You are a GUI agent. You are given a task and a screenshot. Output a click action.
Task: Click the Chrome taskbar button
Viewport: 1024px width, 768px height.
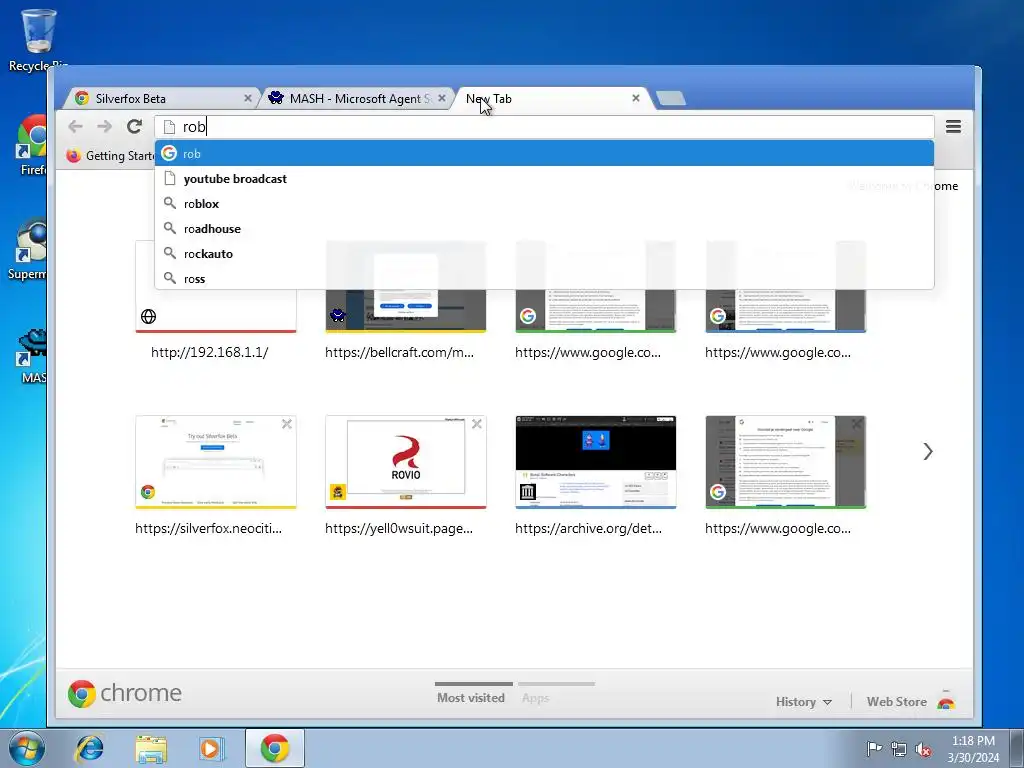pos(275,748)
